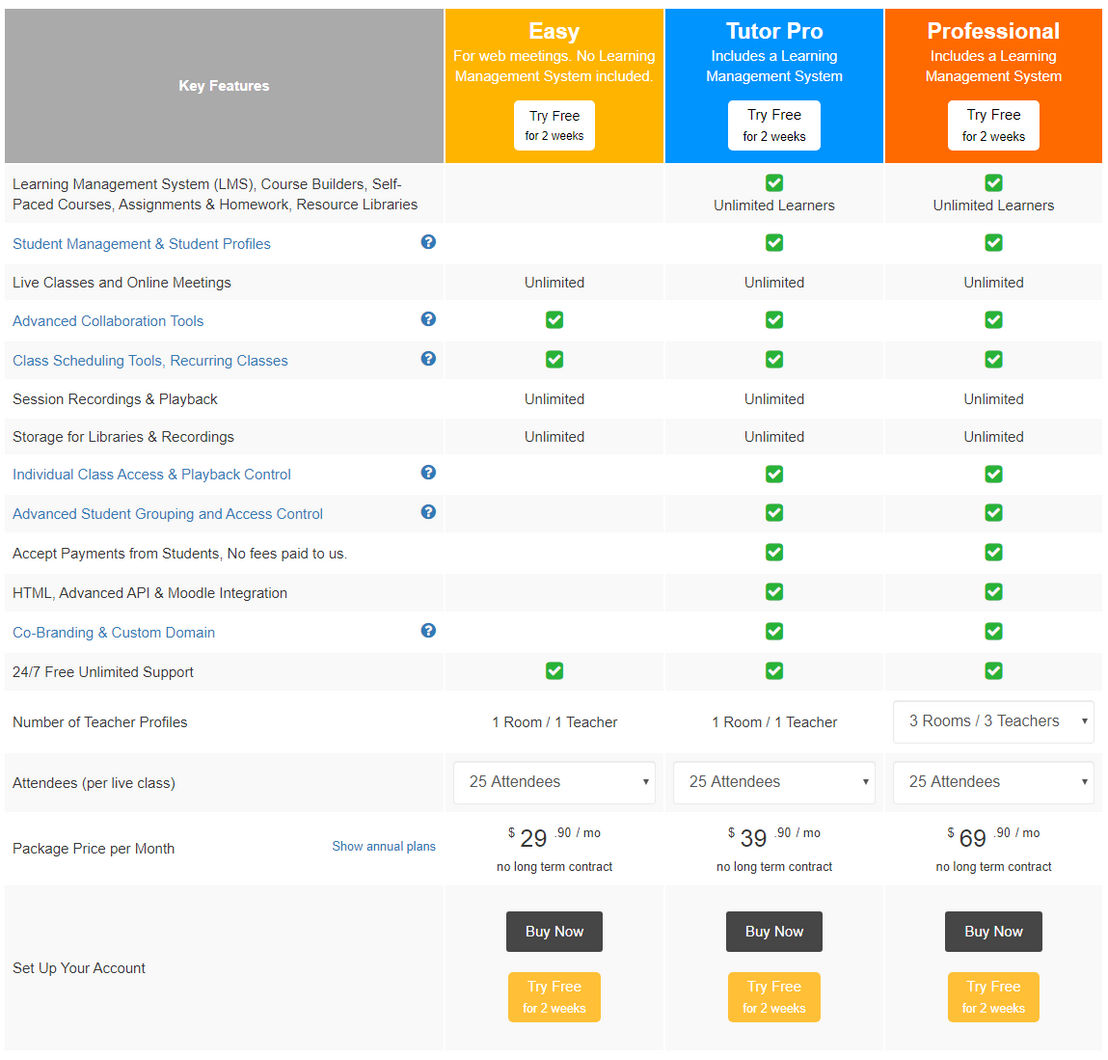This screenshot has width=1108, height=1060.
Task: Click yellow Try Free button under Tutor Pro Buy Now
Action: click(x=774, y=998)
